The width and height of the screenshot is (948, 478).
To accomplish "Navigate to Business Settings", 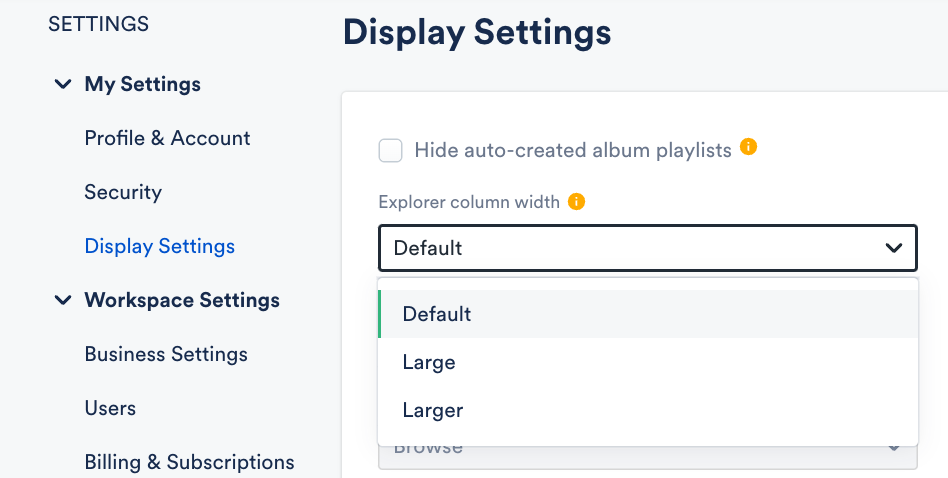I will tap(166, 354).
